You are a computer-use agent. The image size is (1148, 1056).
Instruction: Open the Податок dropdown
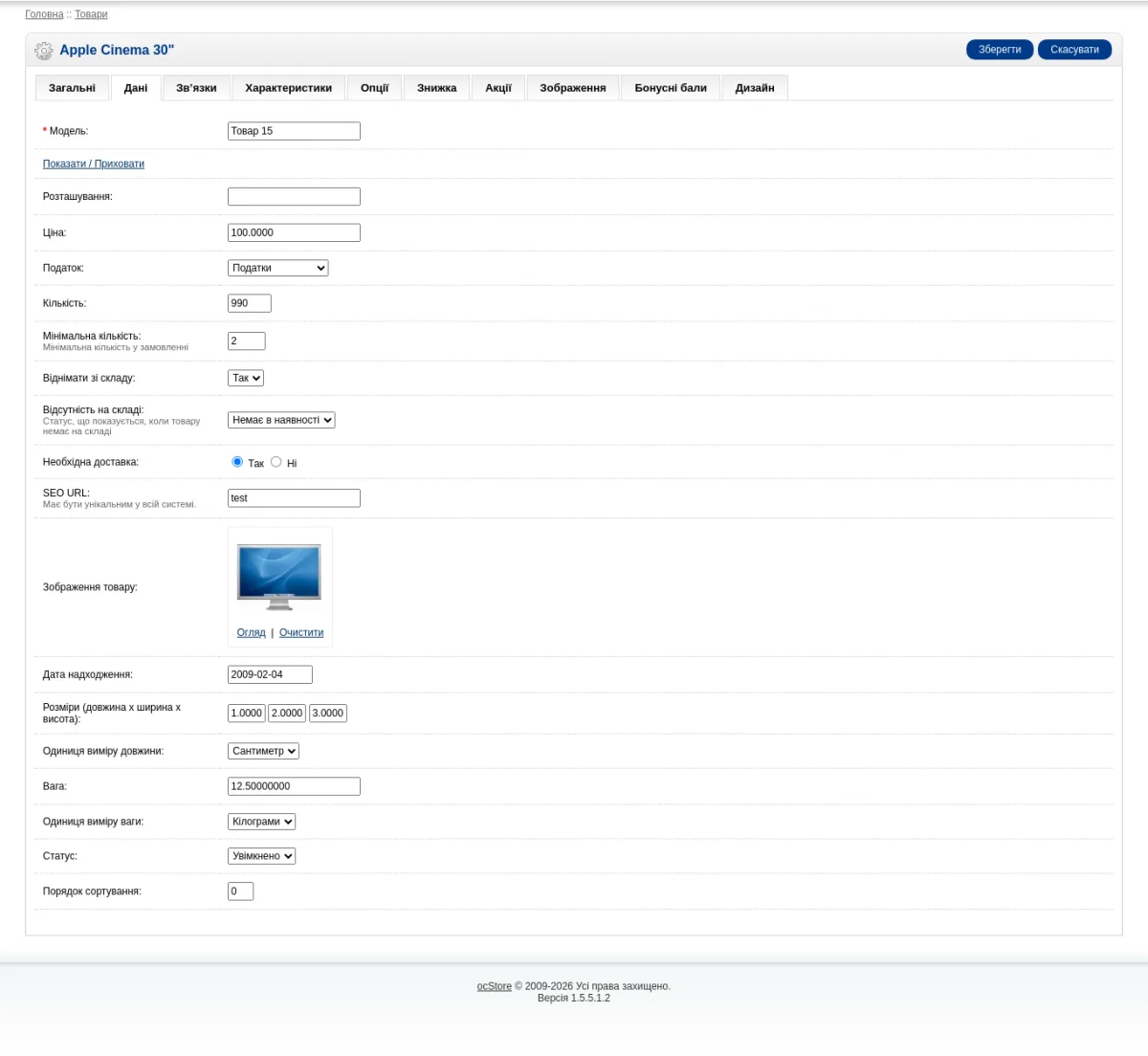278,268
